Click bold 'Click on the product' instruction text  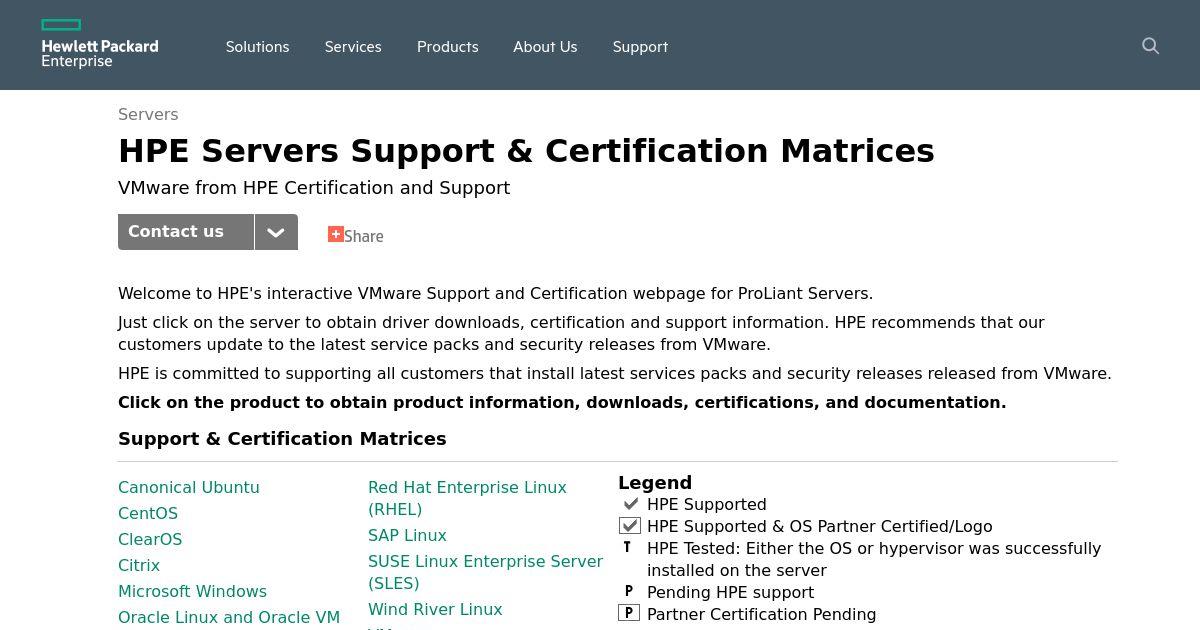(562, 402)
